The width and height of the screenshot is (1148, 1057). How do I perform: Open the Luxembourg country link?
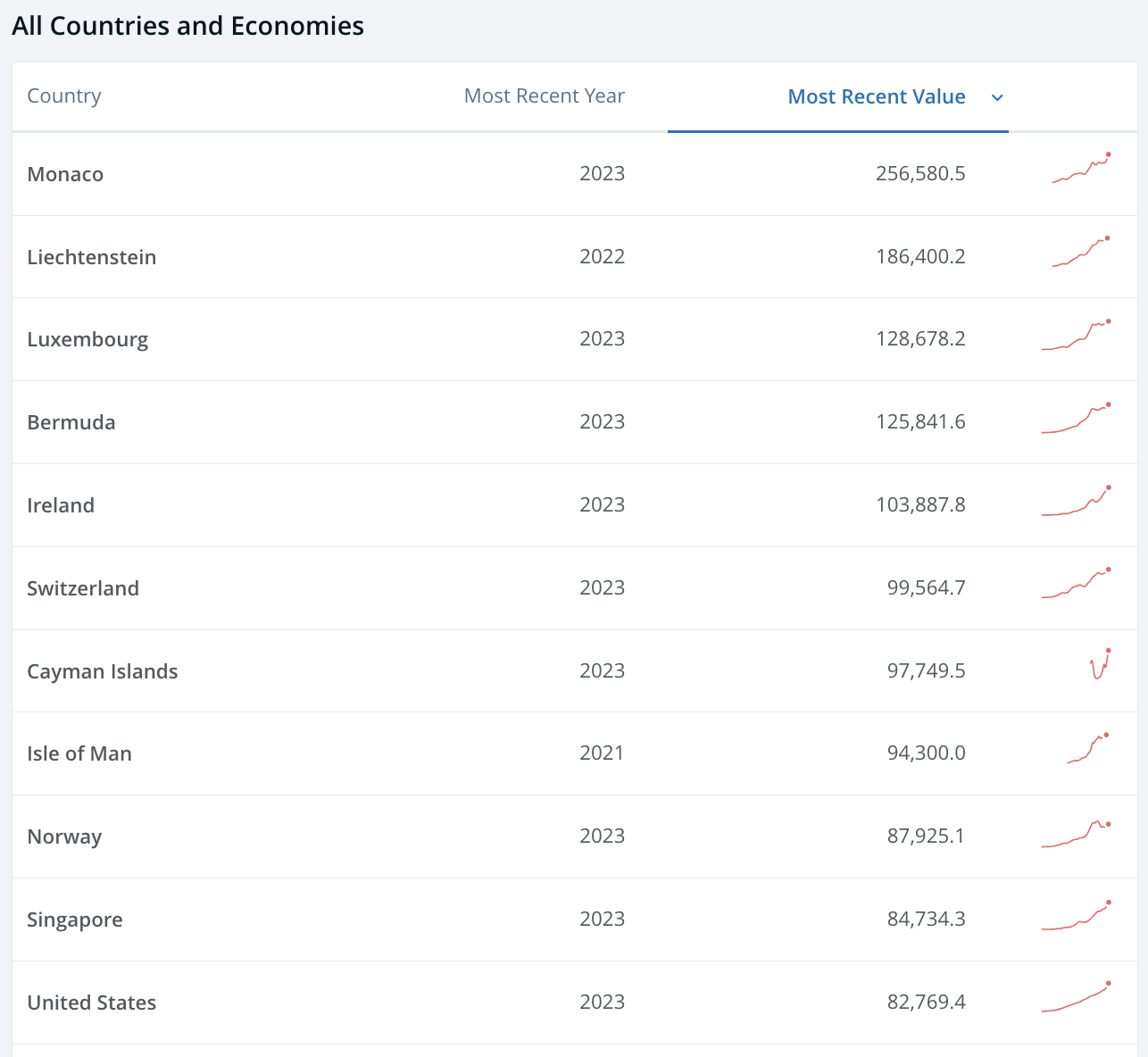[87, 339]
